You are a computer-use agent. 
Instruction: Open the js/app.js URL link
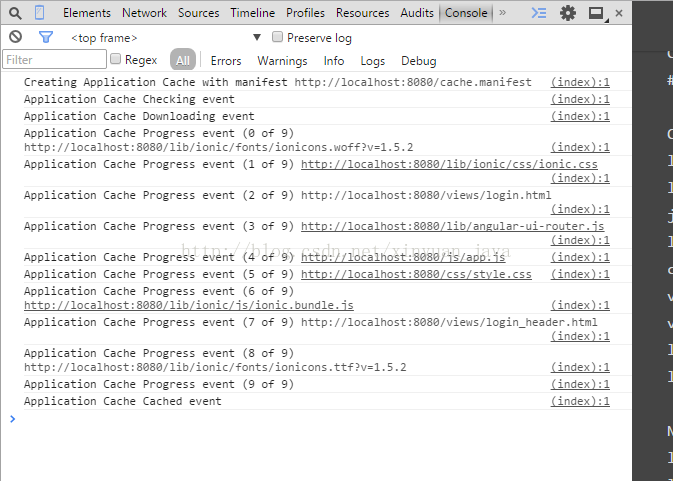pyautogui.click(x=403, y=257)
